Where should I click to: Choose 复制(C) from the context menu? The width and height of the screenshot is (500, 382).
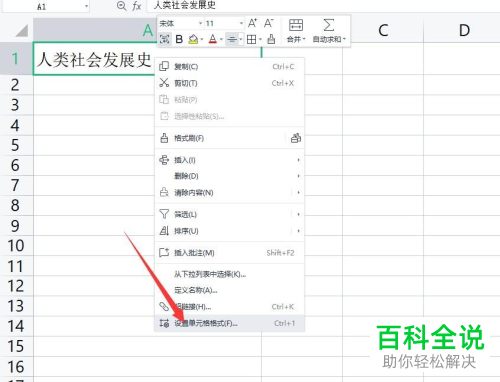(x=229, y=67)
